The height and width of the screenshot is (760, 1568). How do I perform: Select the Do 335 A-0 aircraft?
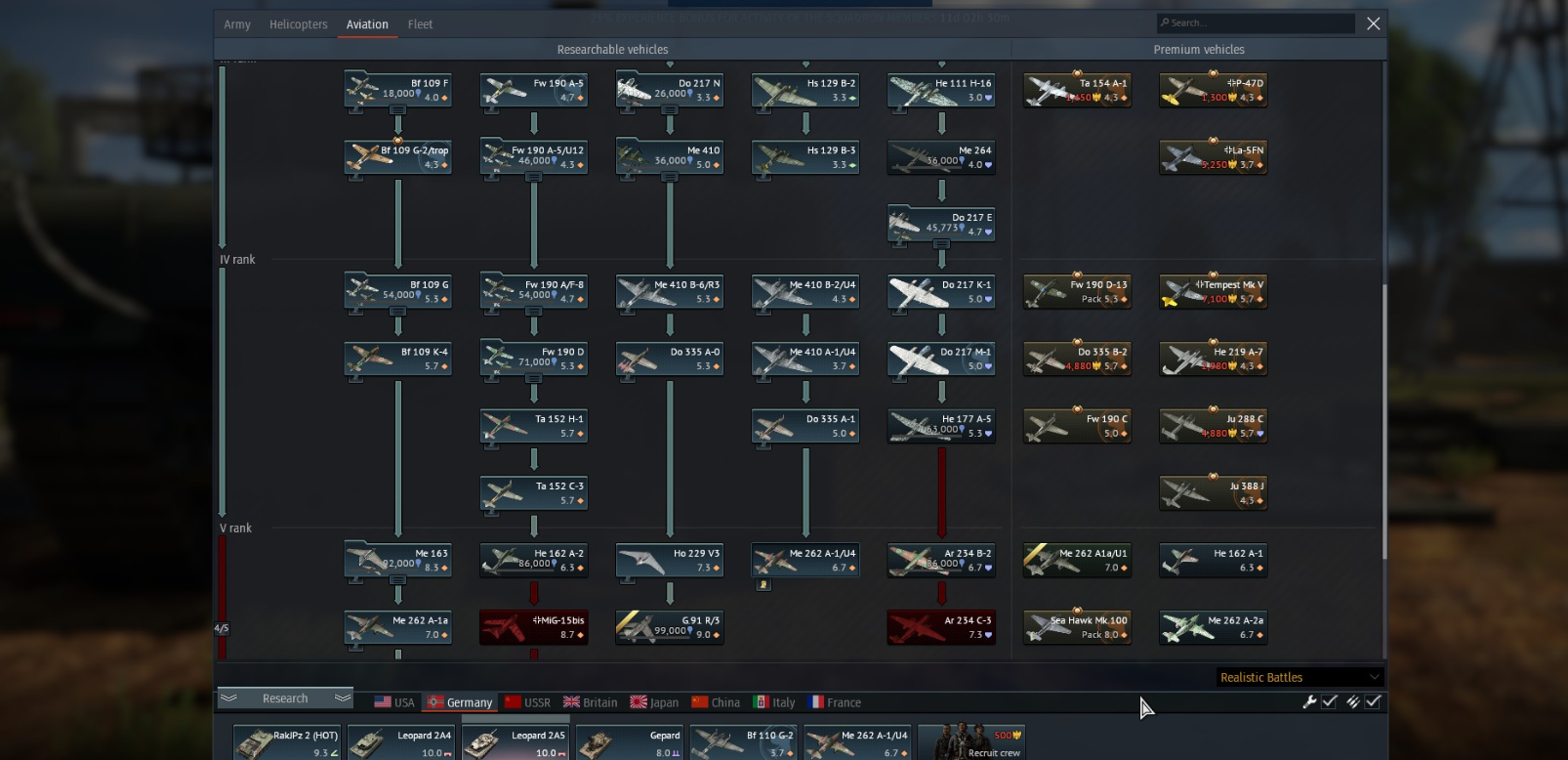point(669,359)
